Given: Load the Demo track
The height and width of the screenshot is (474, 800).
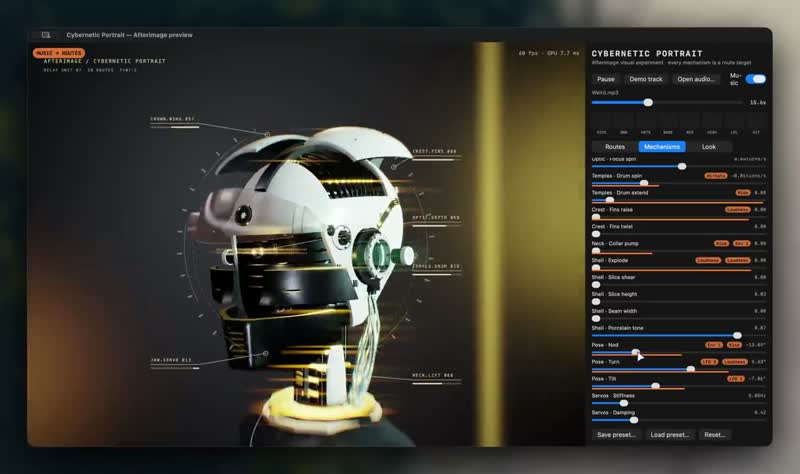Looking at the screenshot, I should (x=645, y=79).
